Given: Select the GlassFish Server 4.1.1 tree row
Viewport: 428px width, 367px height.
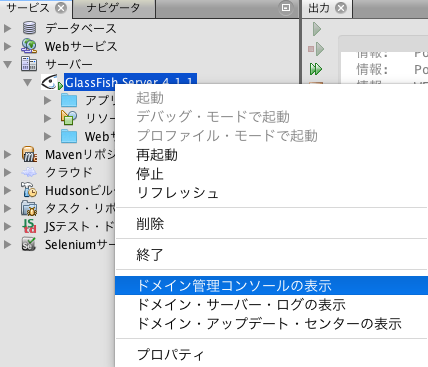Looking at the screenshot, I should tap(130, 82).
